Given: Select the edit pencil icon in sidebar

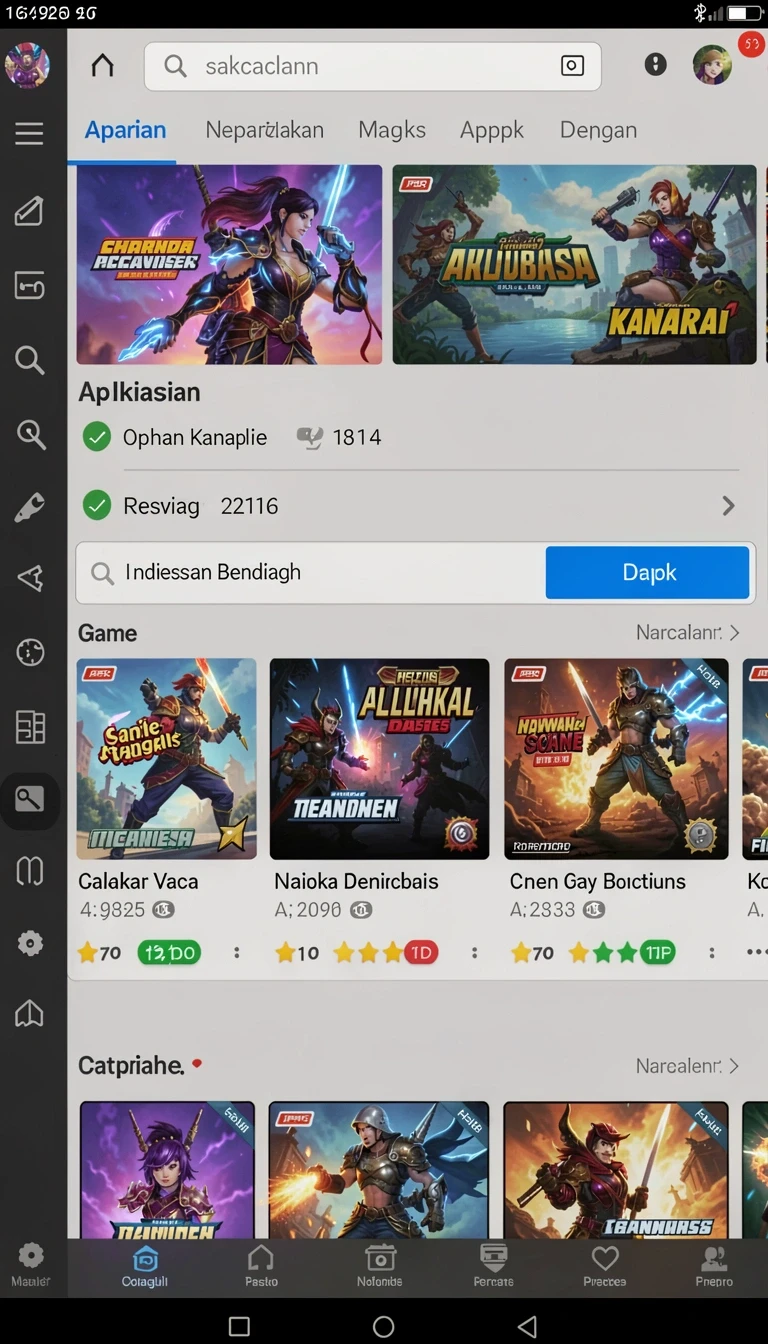Looking at the screenshot, I should (x=29, y=211).
